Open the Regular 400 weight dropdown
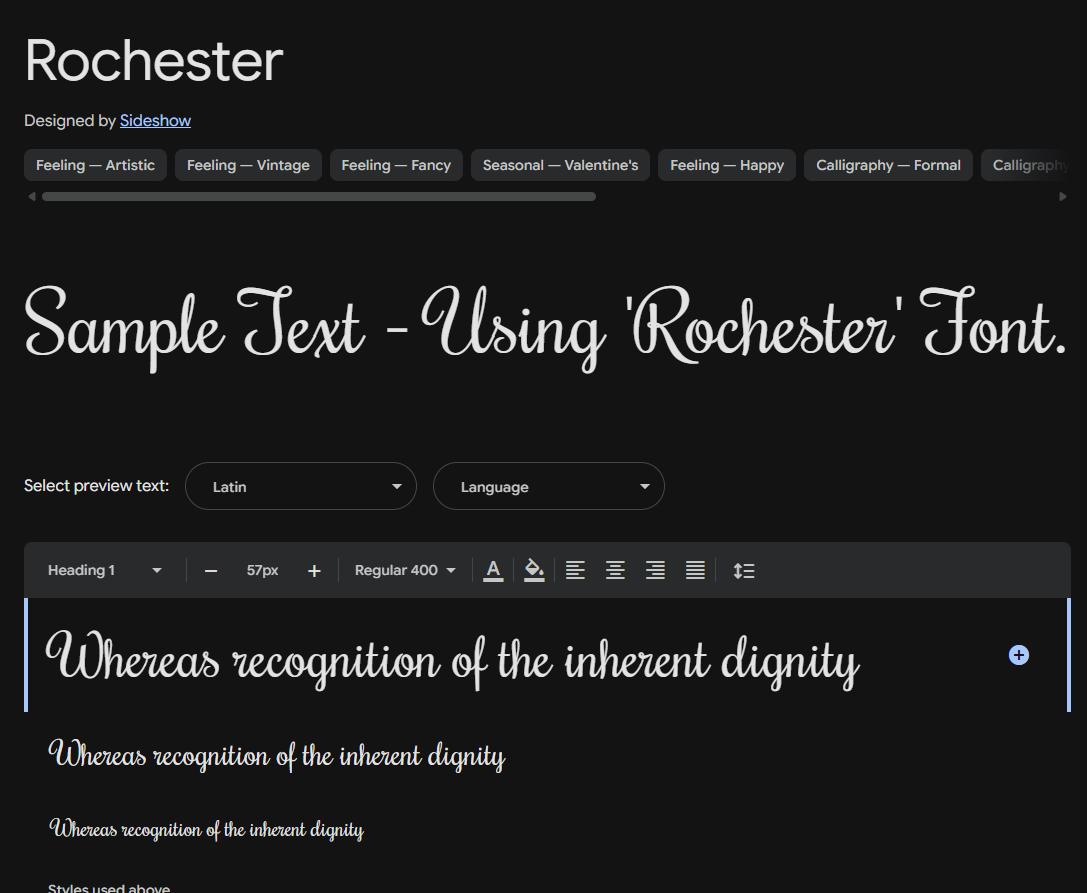This screenshot has width=1087, height=893. pyautogui.click(x=405, y=571)
